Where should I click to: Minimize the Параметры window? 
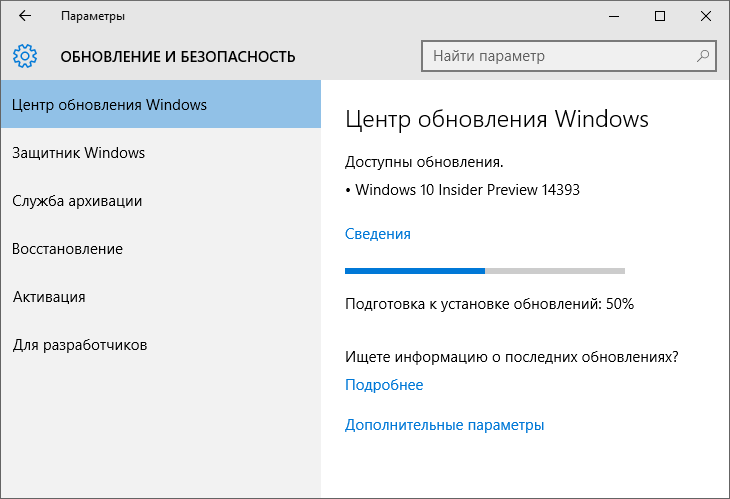pos(612,17)
